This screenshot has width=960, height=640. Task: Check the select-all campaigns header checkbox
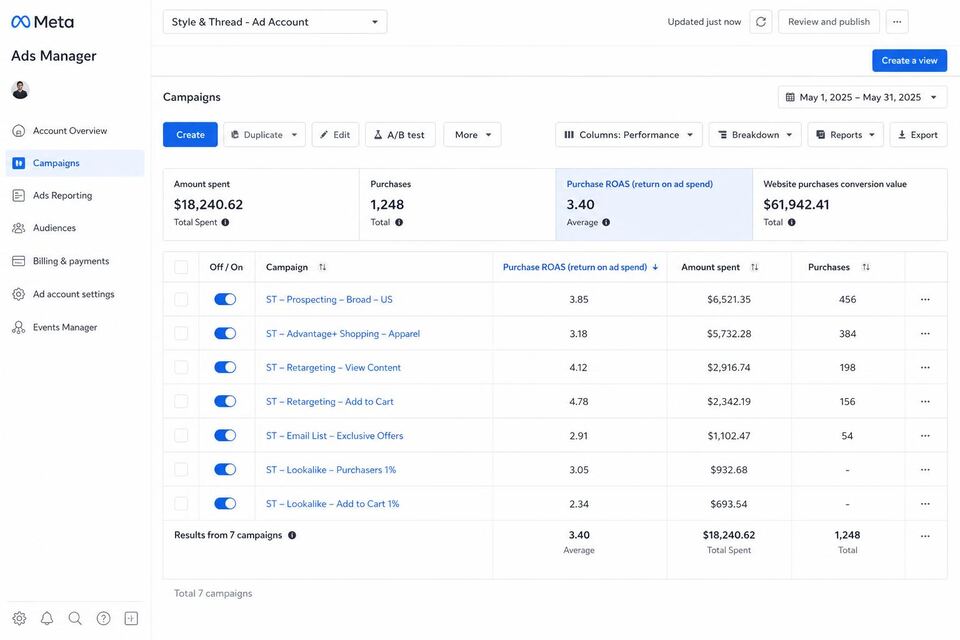click(x=181, y=267)
